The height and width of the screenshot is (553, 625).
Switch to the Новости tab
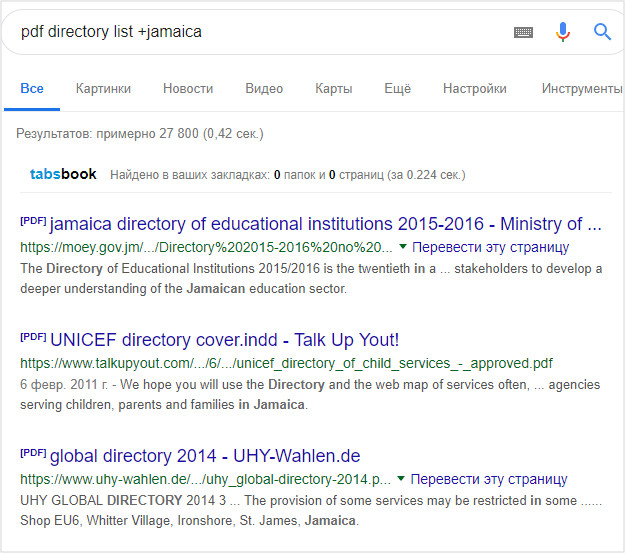[x=188, y=89]
